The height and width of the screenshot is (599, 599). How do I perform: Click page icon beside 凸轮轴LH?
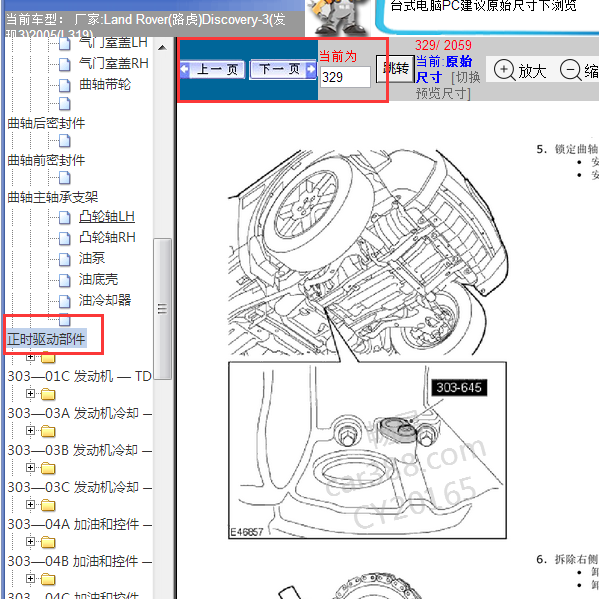65,218
